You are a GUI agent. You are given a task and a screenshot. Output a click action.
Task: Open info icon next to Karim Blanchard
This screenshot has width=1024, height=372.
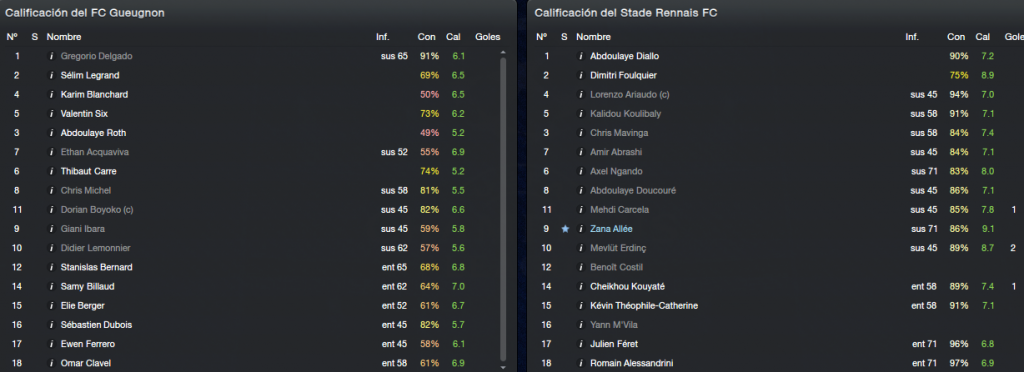pyautogui.click(x=51, y=95)
